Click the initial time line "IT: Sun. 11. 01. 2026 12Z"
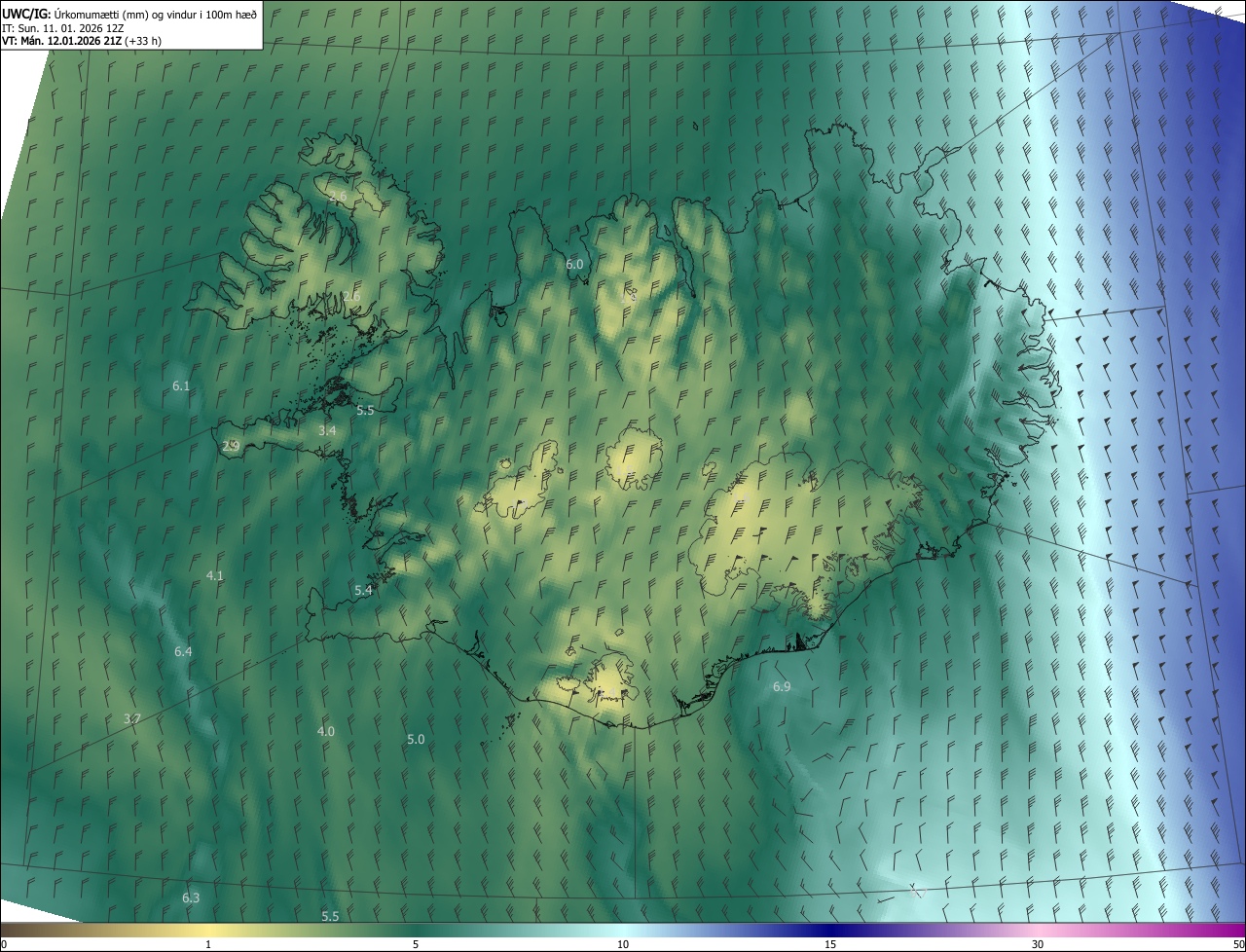1246x952 pixels. click(63, 27)
